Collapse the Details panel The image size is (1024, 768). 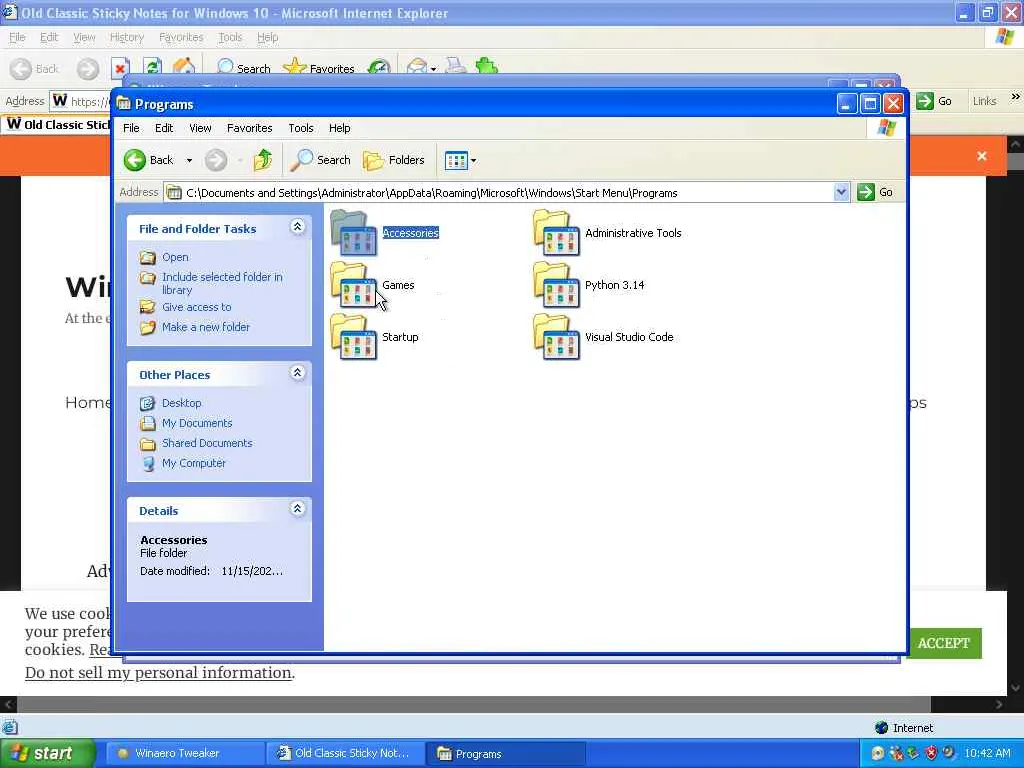pos(297,509)
